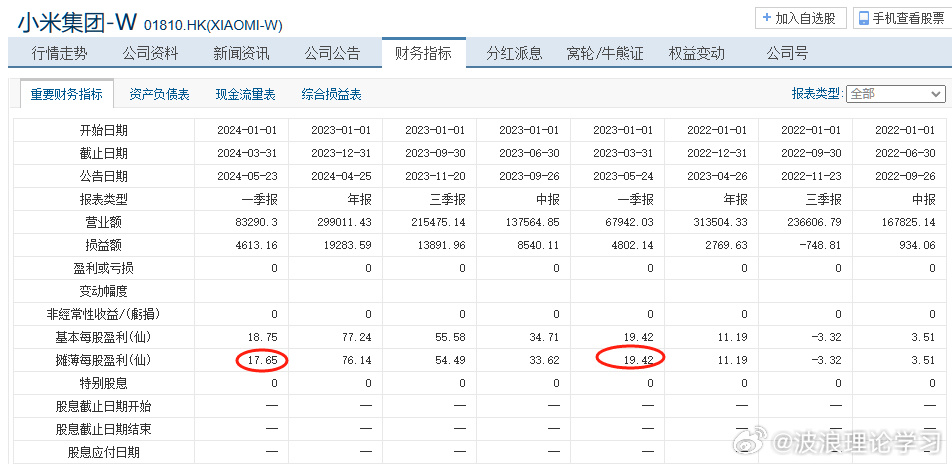952x464 pixels.
Task: Click the 营业额 row label
Action: 104,222
